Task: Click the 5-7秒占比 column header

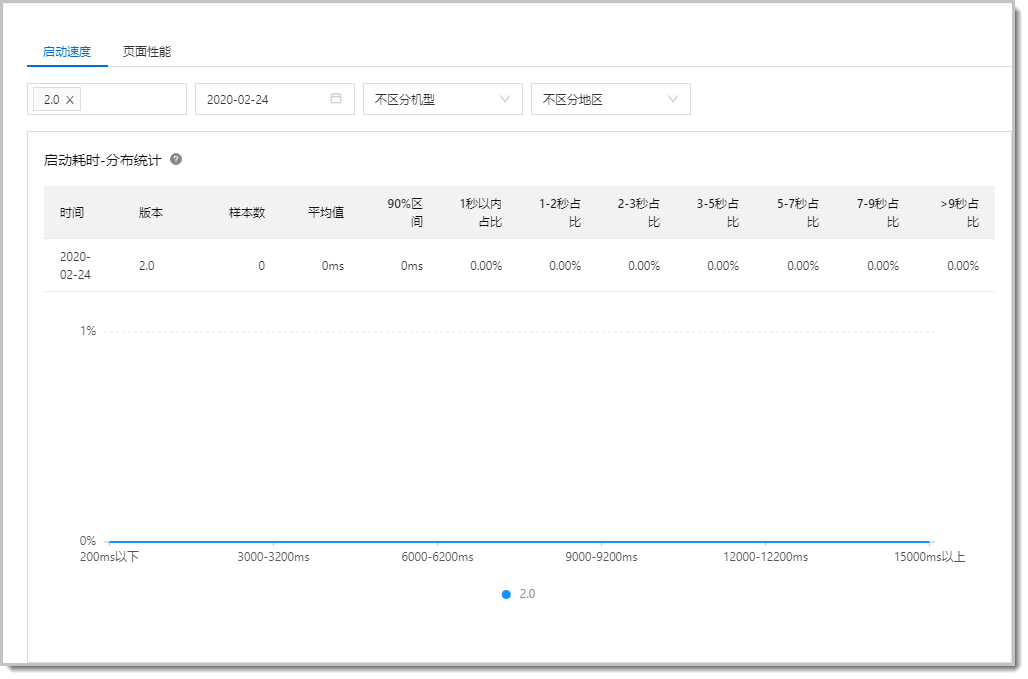Action: tap(798, 212)
